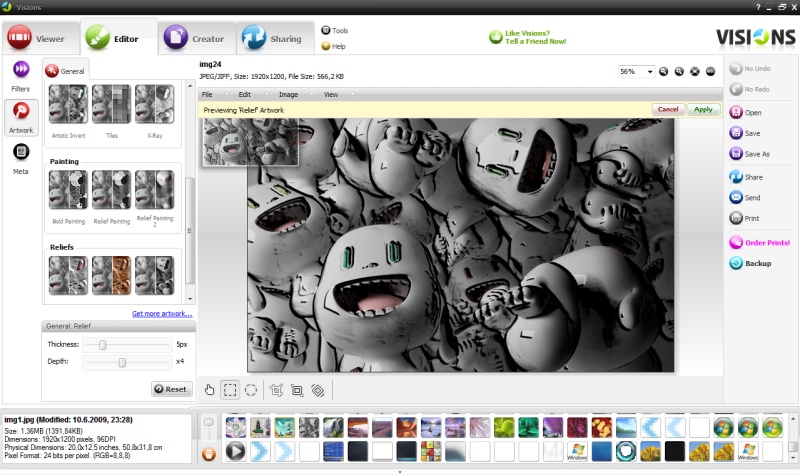This screenshot has width=800, height=475.
Task: Click the artwork list scroll-down arrow
Action: (x=190, y=299)
